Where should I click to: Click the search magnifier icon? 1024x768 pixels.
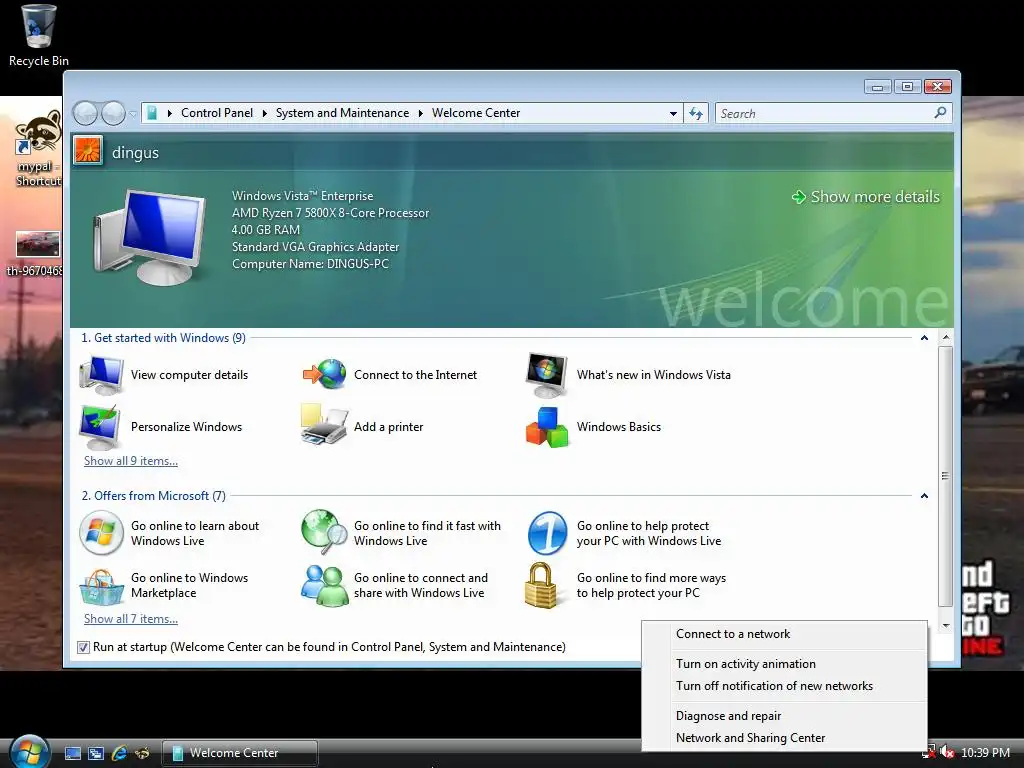(940, 113)
